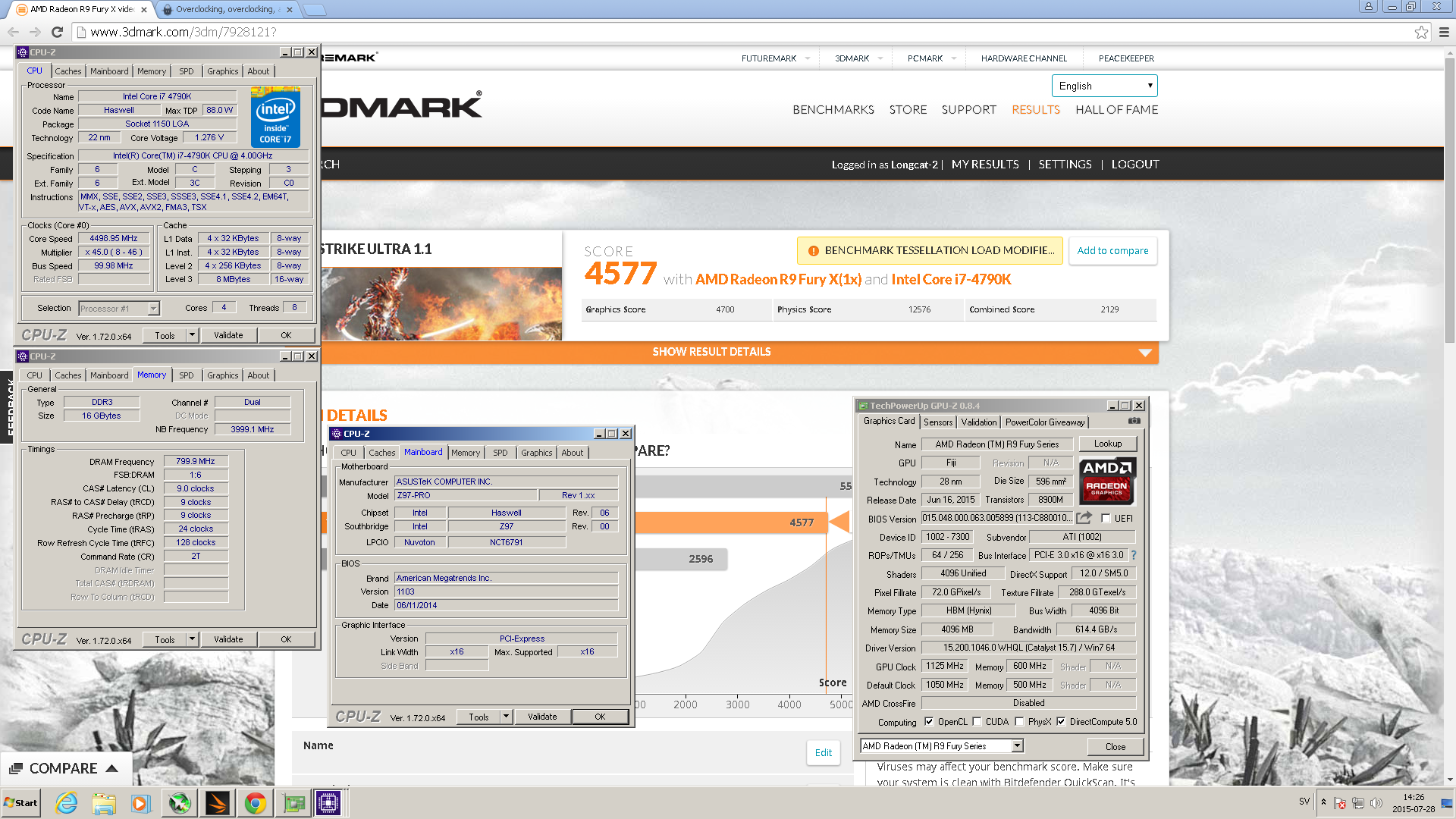
Task: Open volume speaker tray icon
Action: coord(1376,803)
